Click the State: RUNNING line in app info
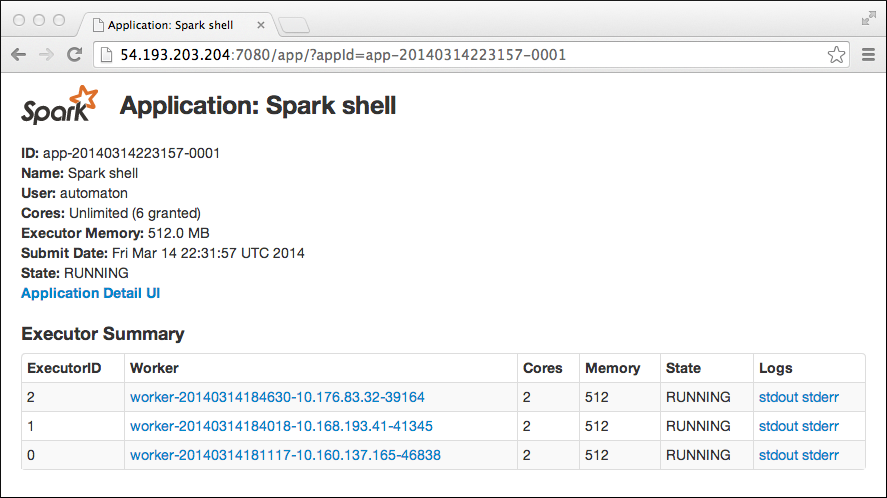 pos(75,273)
